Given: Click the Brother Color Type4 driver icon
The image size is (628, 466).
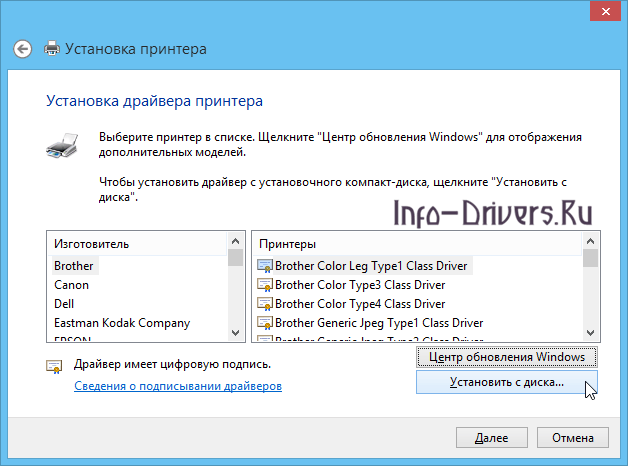Looking at the screenshot, I should coord(265,304).
